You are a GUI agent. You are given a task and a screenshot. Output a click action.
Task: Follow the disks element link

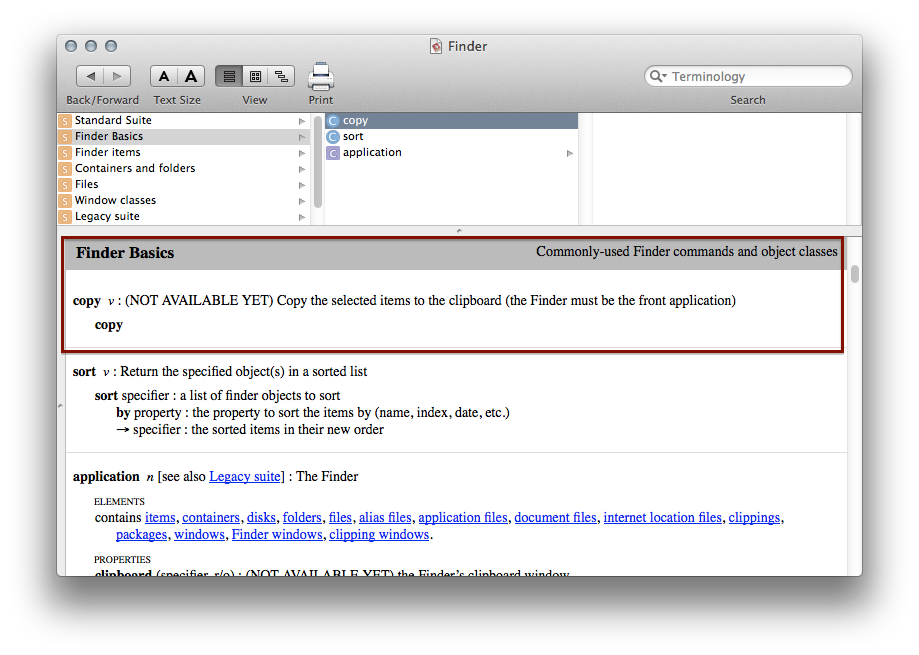[x=261, y=517]
